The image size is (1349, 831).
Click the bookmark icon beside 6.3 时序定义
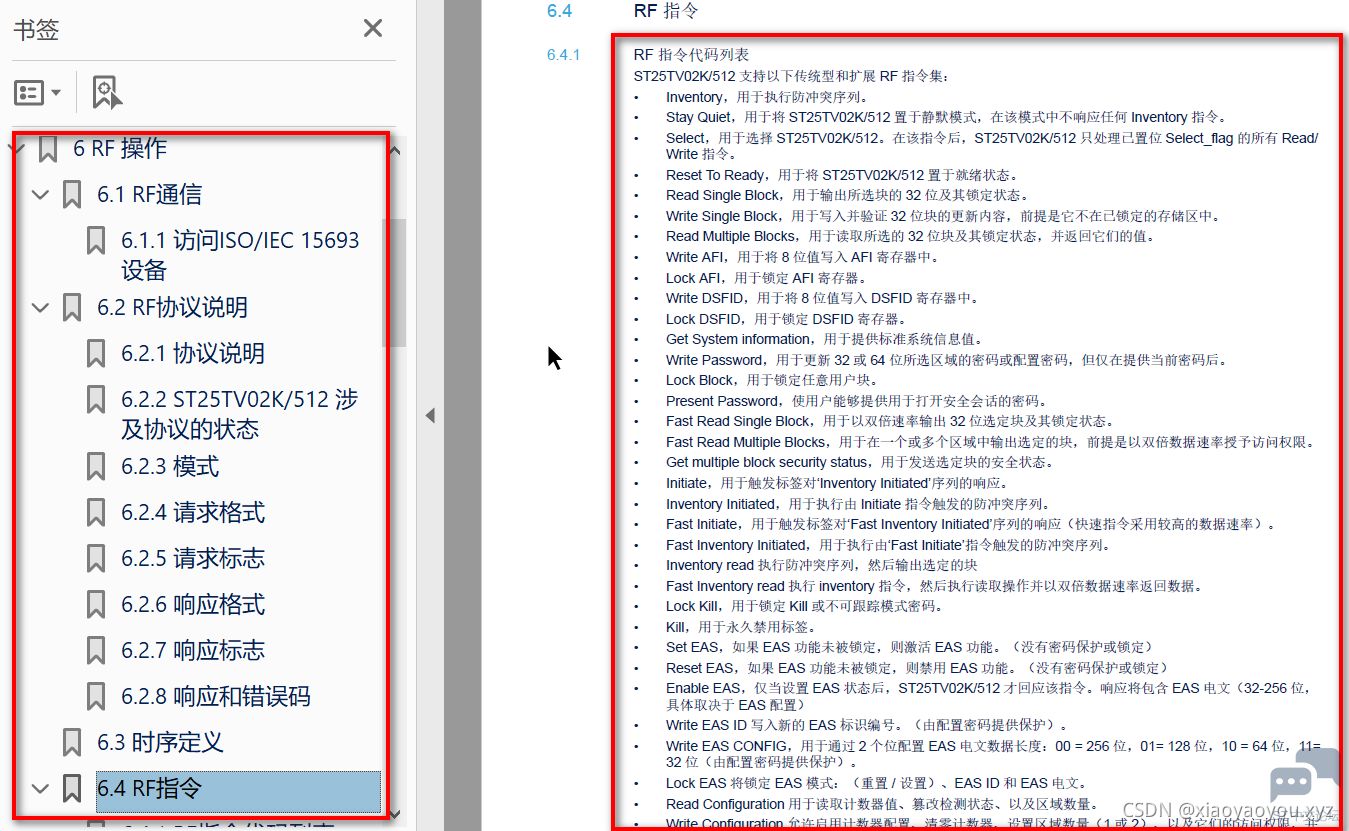point(71,743)
